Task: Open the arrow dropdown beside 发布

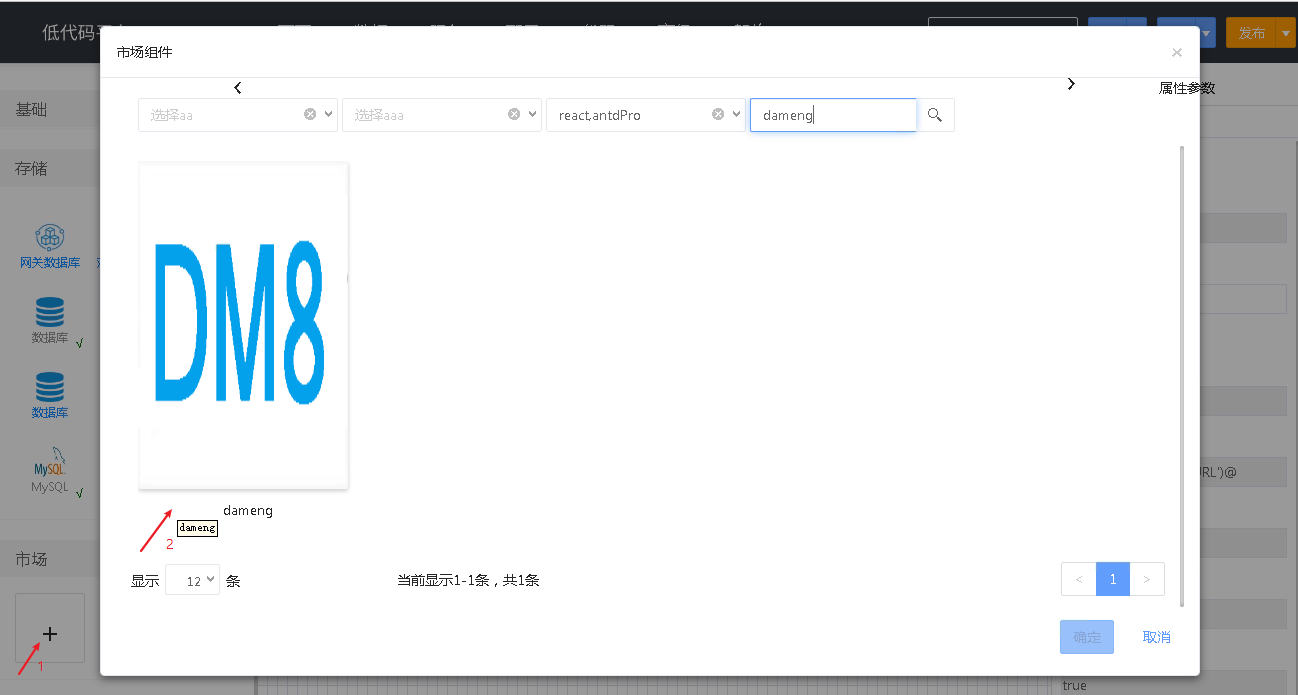Action: 1287,33
